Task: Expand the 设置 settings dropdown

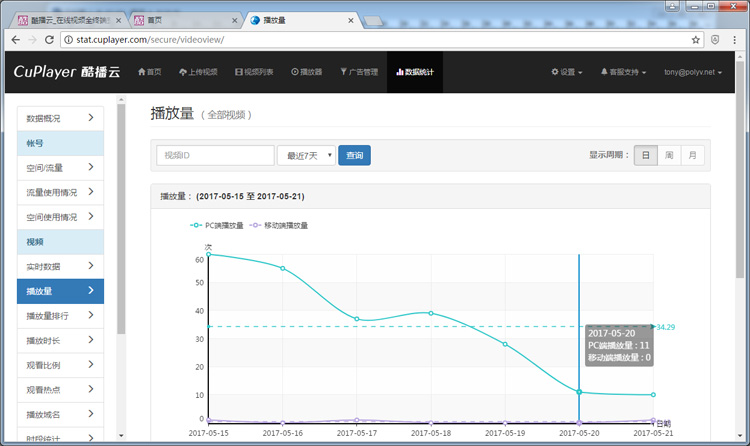Action: pos(567,72)
